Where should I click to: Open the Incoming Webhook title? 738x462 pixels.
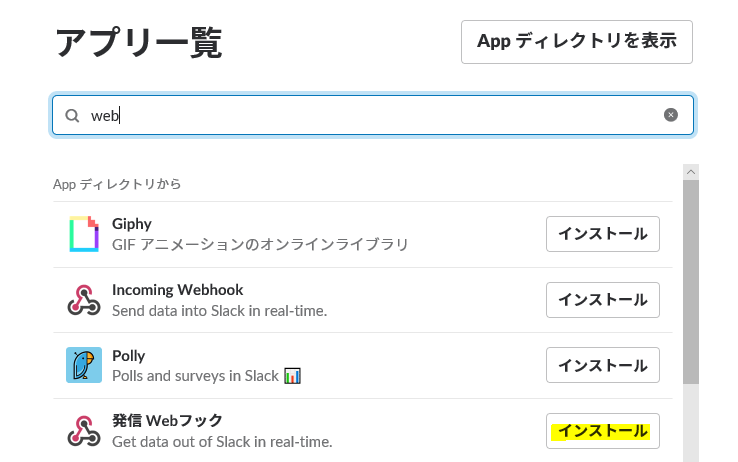click(177, 290)
